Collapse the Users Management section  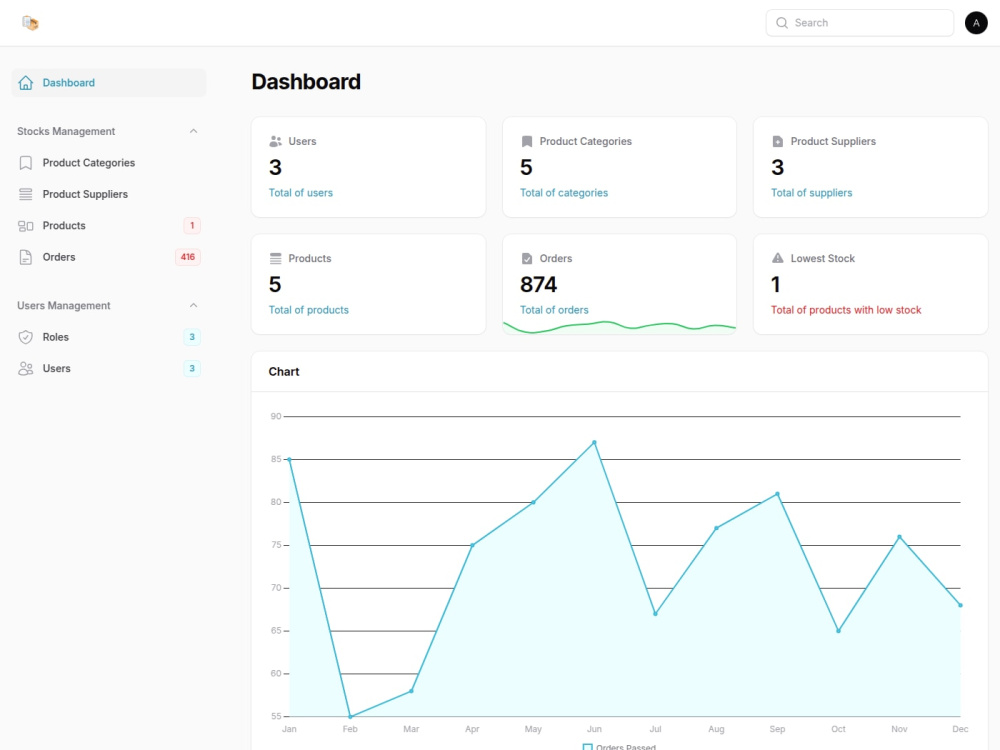click(x=193, y=305)
